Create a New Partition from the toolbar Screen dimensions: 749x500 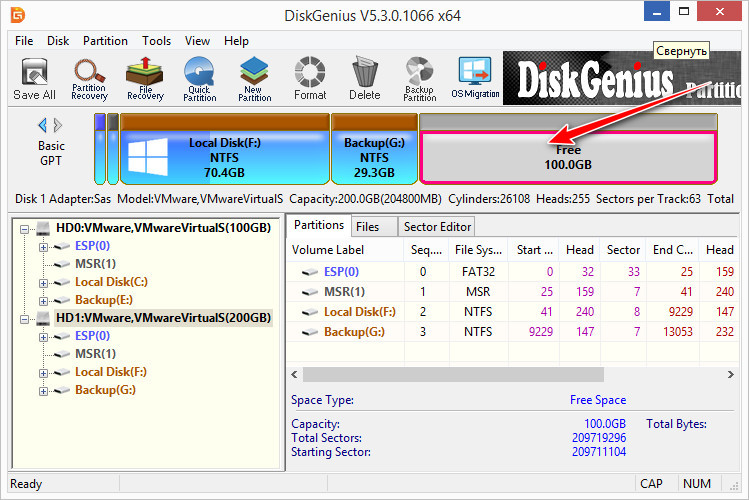tap(255, 78)
